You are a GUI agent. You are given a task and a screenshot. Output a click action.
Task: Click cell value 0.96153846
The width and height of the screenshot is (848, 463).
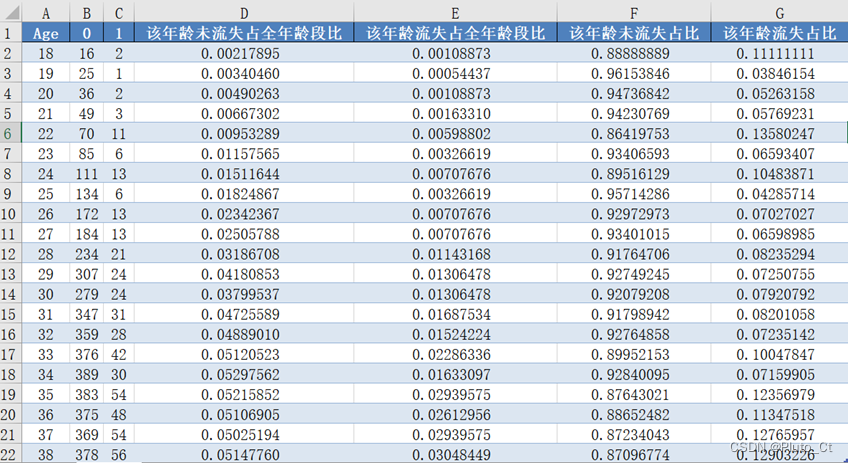point(634,74)
